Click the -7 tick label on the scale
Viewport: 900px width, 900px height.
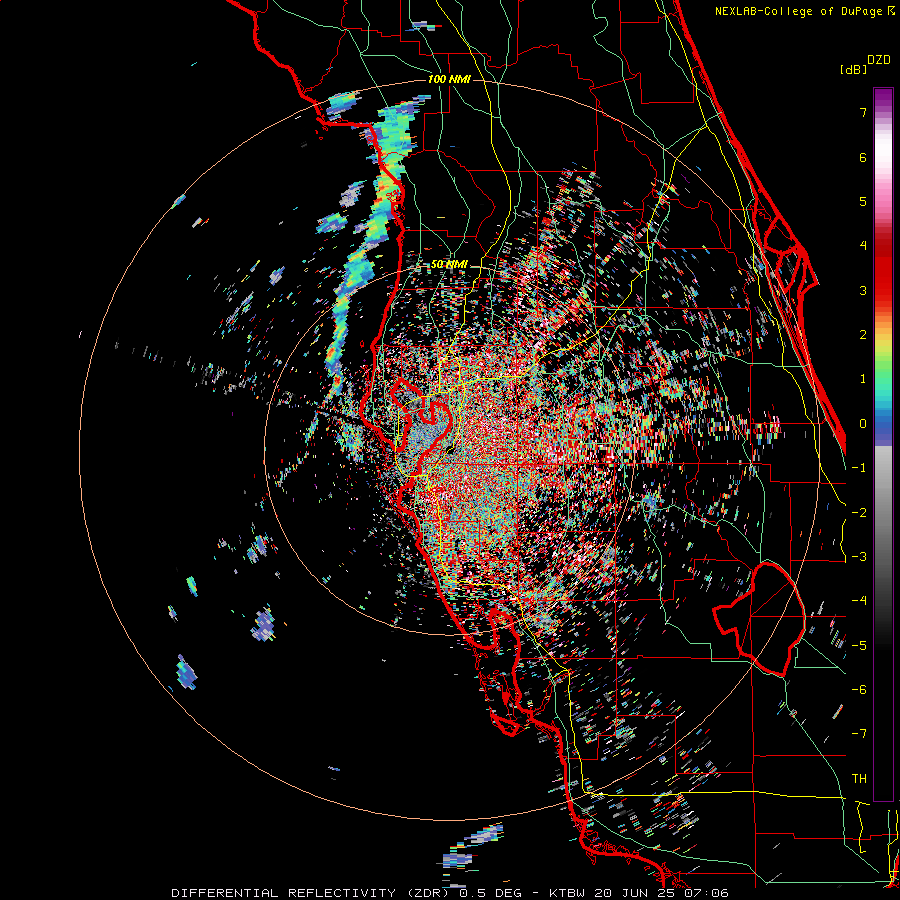coord(859,734)
